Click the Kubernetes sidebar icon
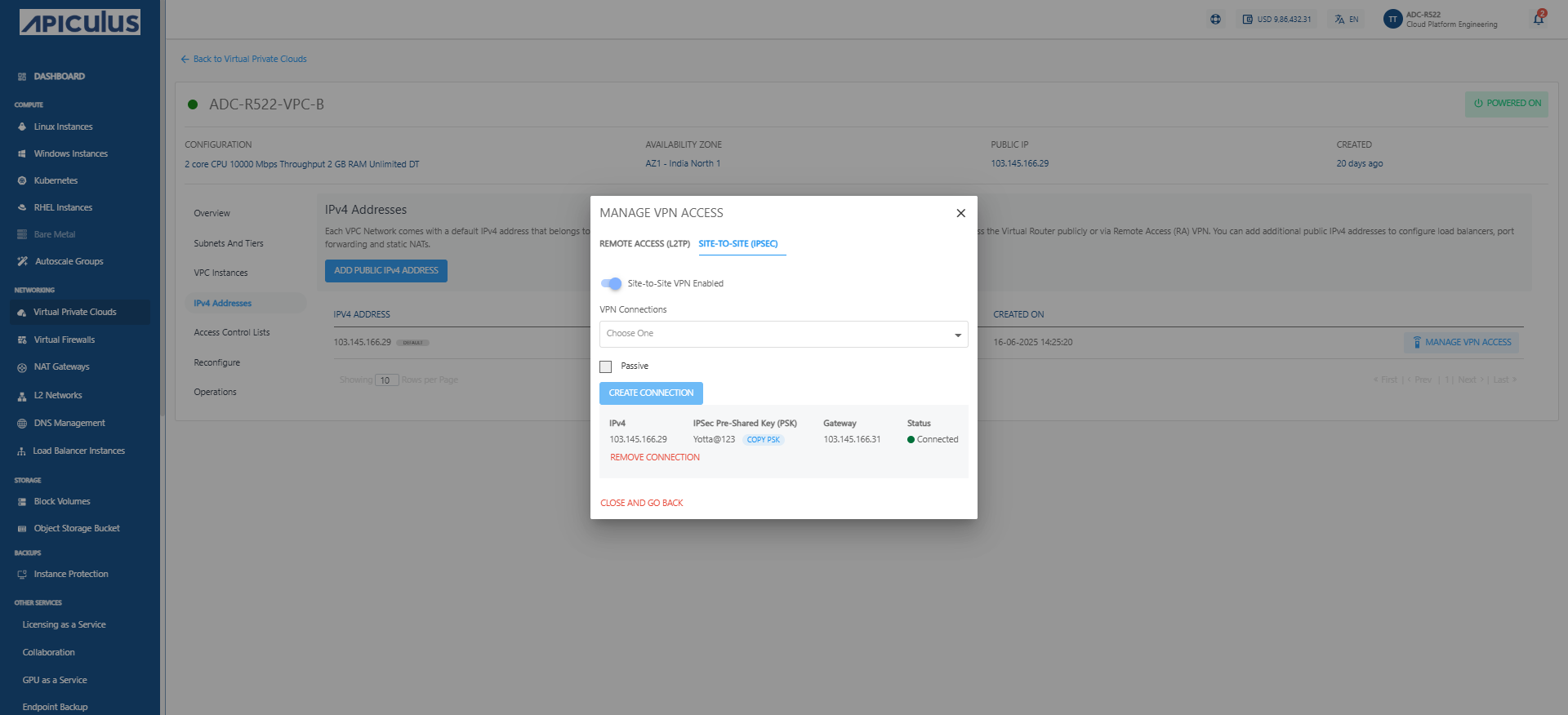The image size is (1568, 715). [22, 181]
